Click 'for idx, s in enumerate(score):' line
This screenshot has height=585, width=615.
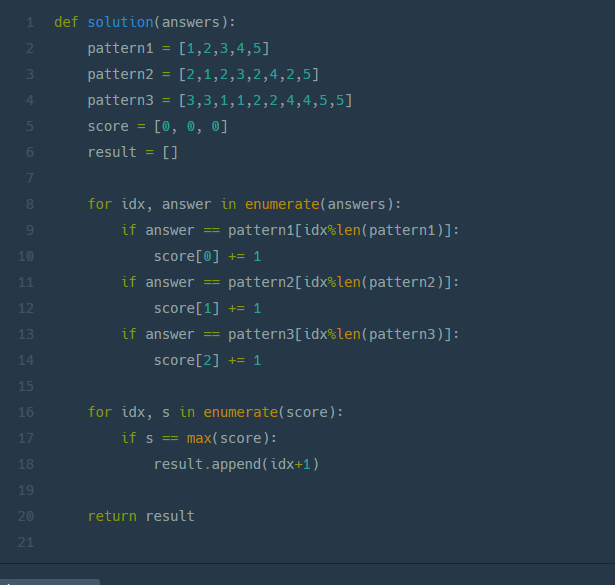point(215,412)
